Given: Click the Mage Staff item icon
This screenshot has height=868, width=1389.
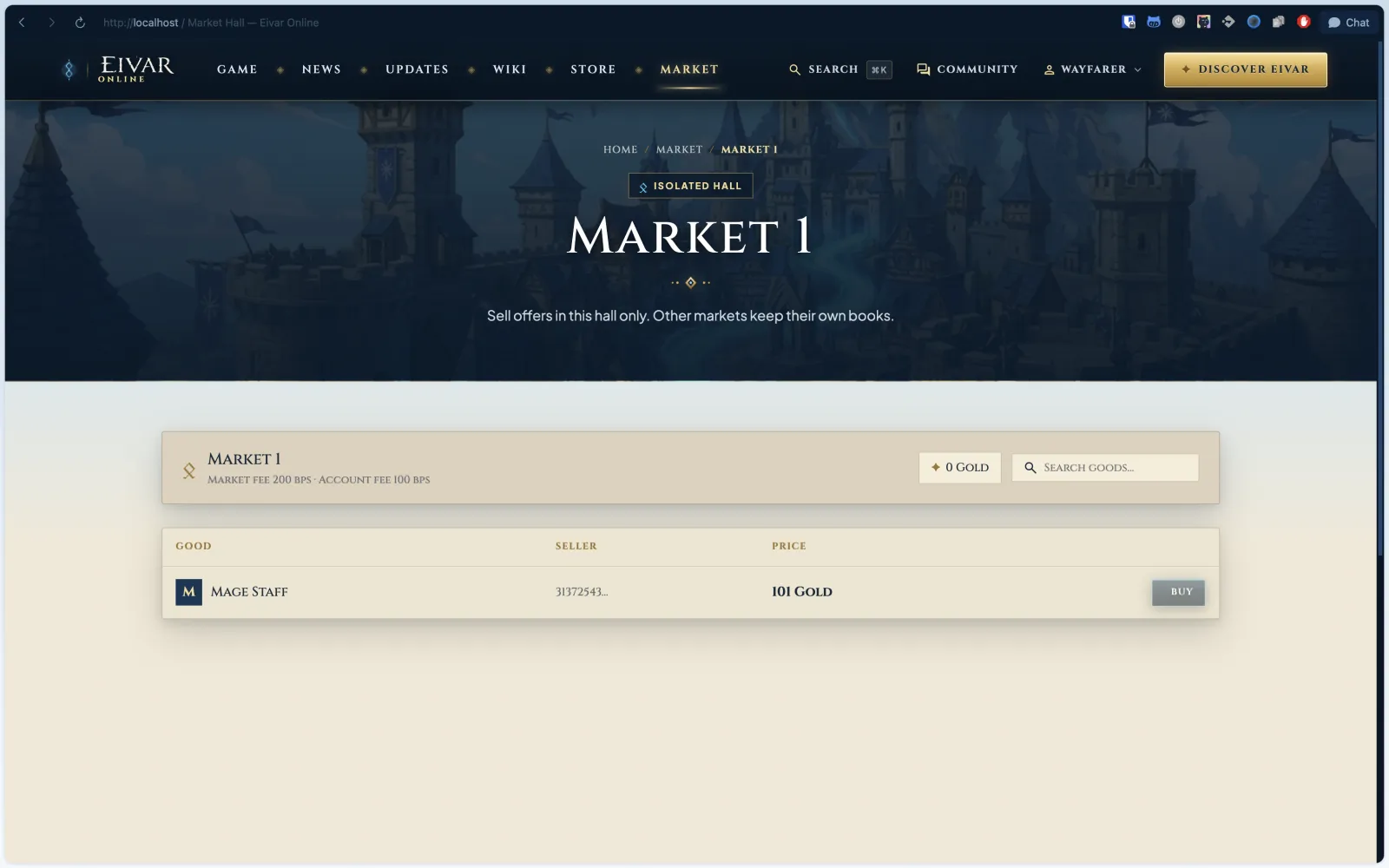Looking at the screenshot, I should pyautogui.click(x=188, y=592).
